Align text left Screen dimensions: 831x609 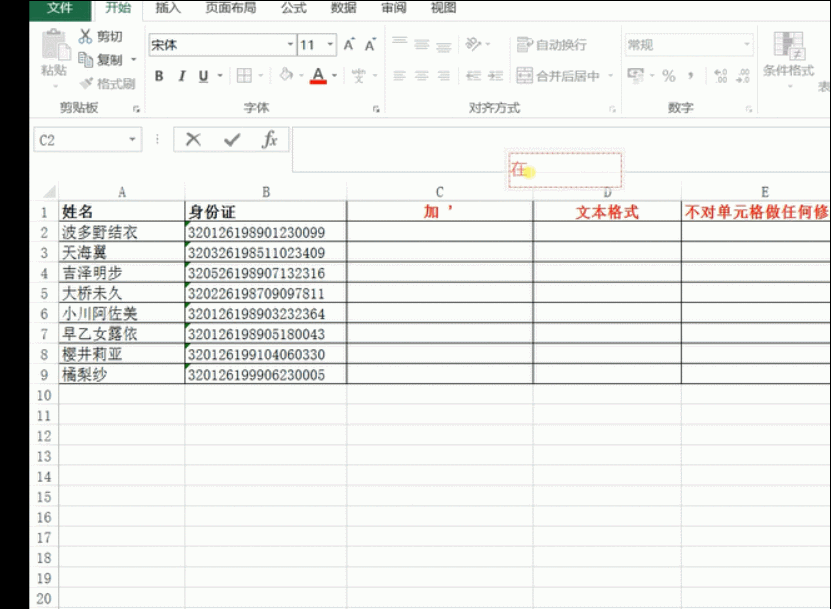pos(400,76)
